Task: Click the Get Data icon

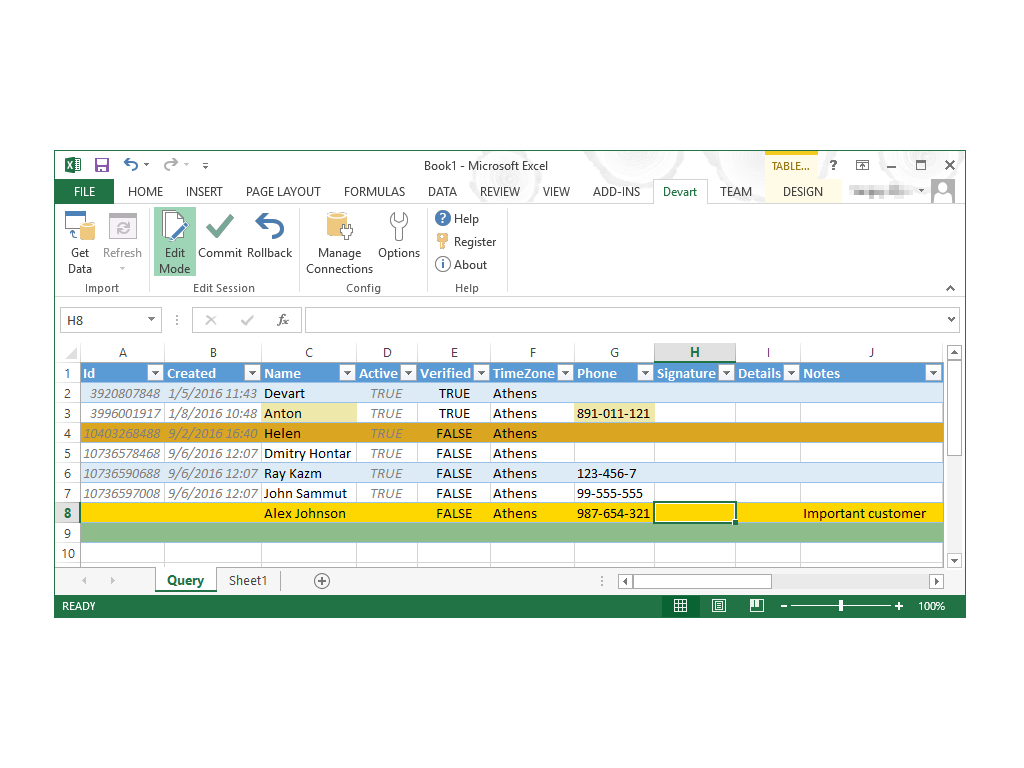Action: 80,243
